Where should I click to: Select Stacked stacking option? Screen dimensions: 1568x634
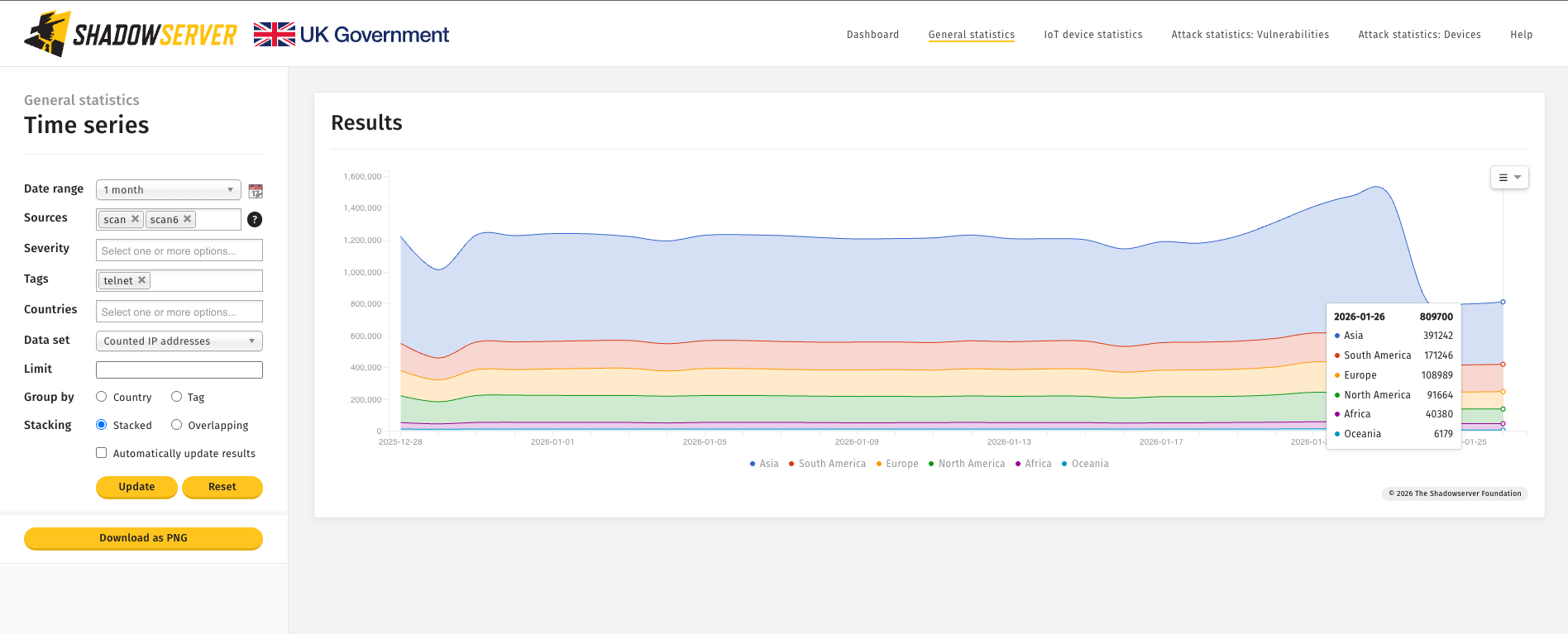(102, 425)
